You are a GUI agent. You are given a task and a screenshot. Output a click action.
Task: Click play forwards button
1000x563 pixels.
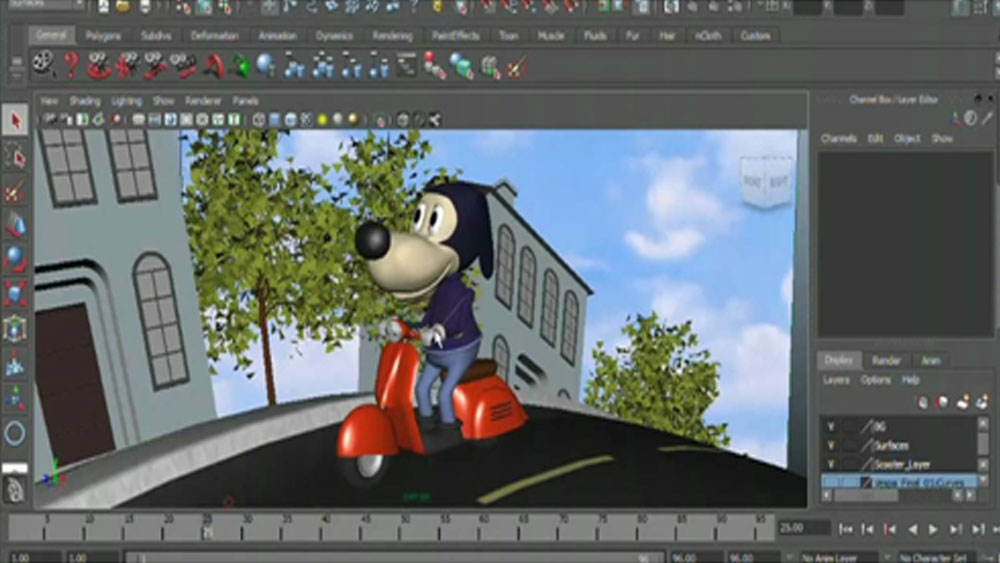pos(933,529)
